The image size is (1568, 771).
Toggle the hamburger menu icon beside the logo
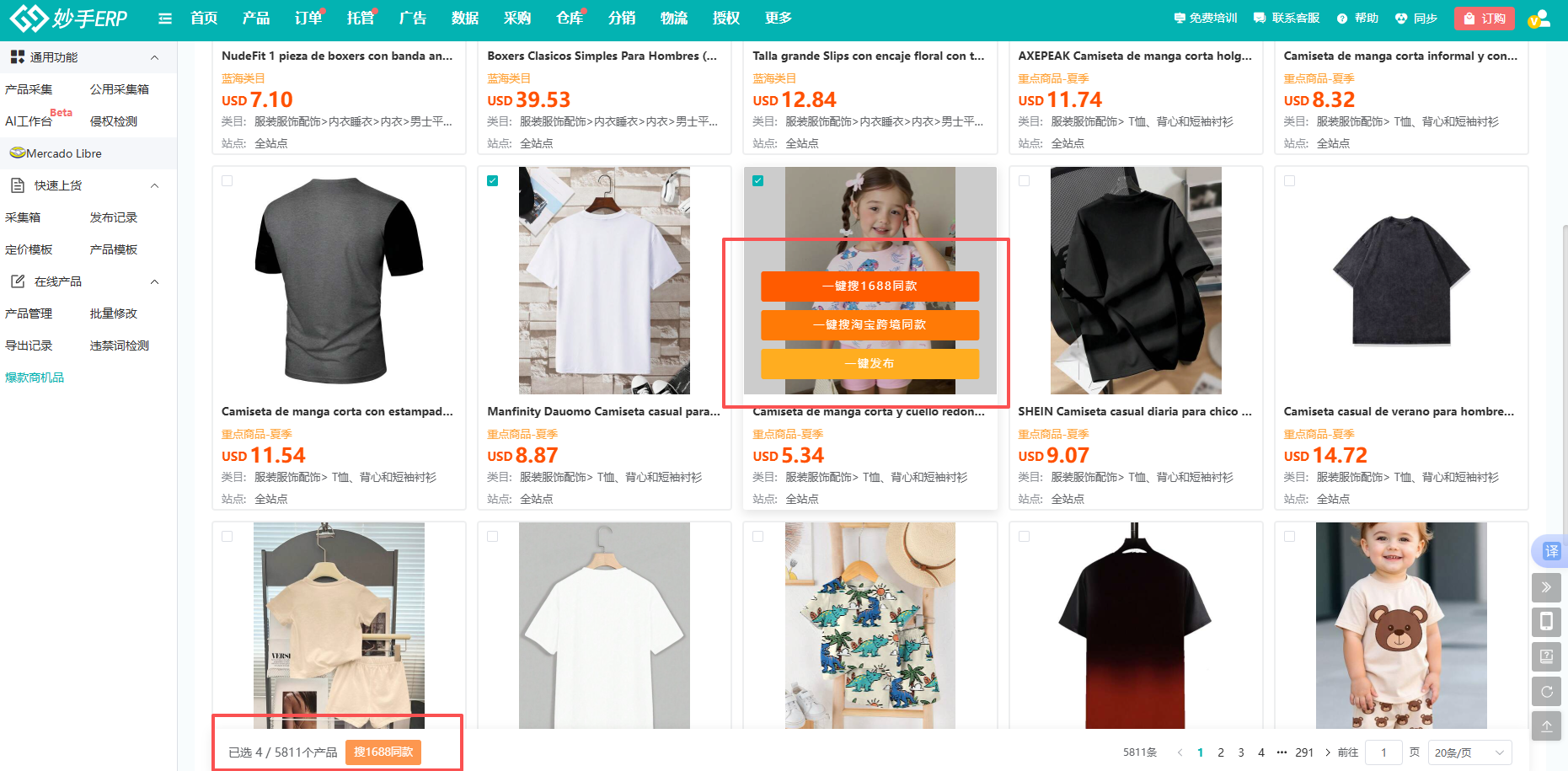coord(165,19)
